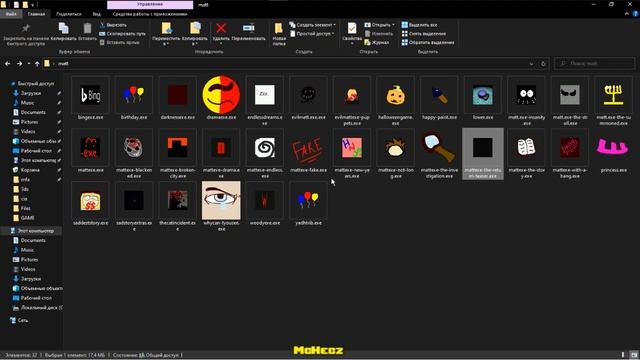The image size is (640, 360).
Task: Expand Создать элемент dropdown
Action: (x=313, y=25)
